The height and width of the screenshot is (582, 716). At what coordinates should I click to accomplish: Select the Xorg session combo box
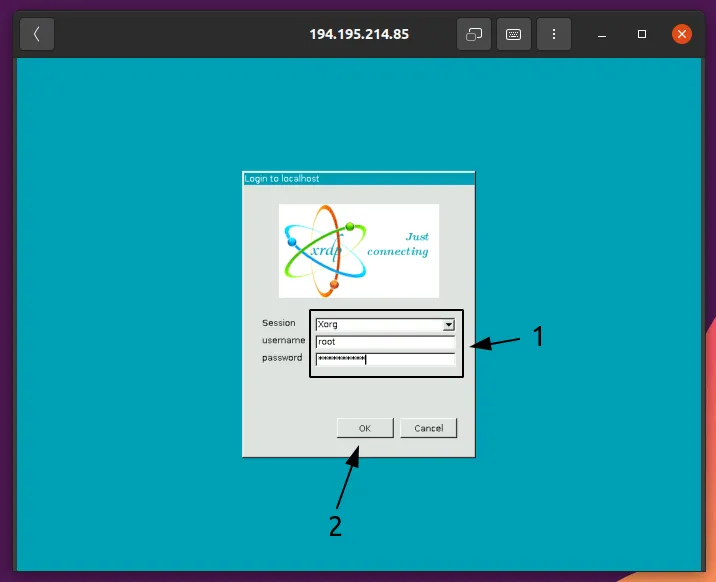[378, 324]
